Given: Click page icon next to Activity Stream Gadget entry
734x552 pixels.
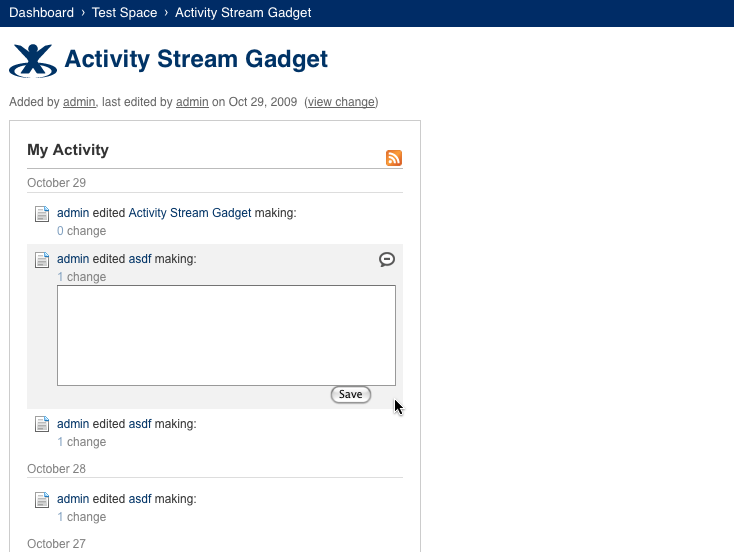Looking at the screenshot, I should [x=42, y=214].
